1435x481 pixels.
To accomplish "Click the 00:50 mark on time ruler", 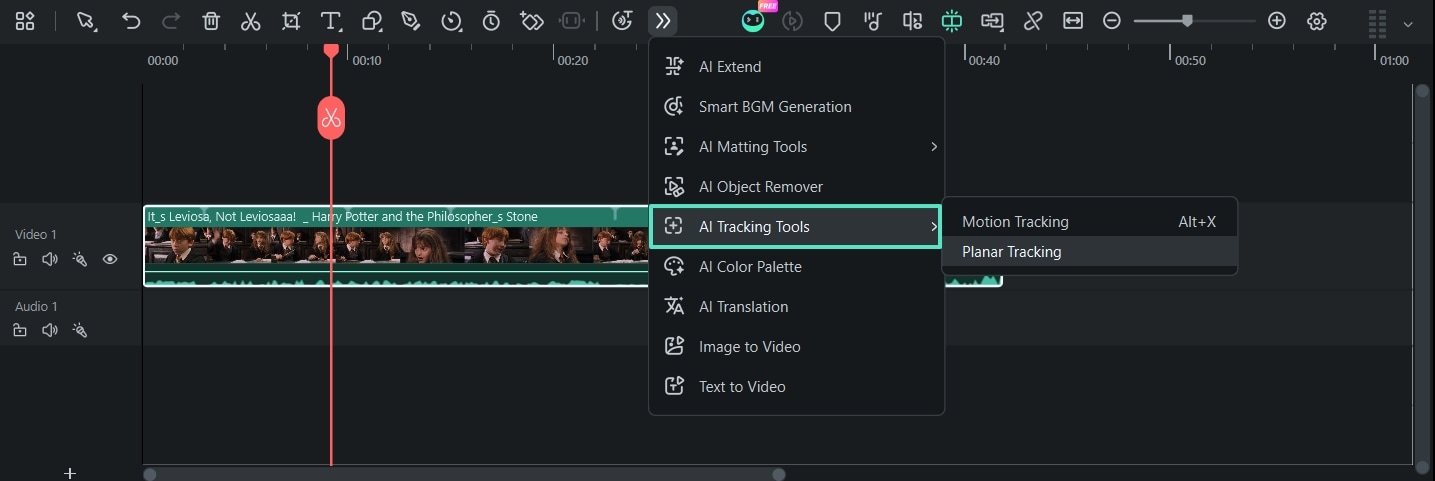I will (x=1190, y=60).
